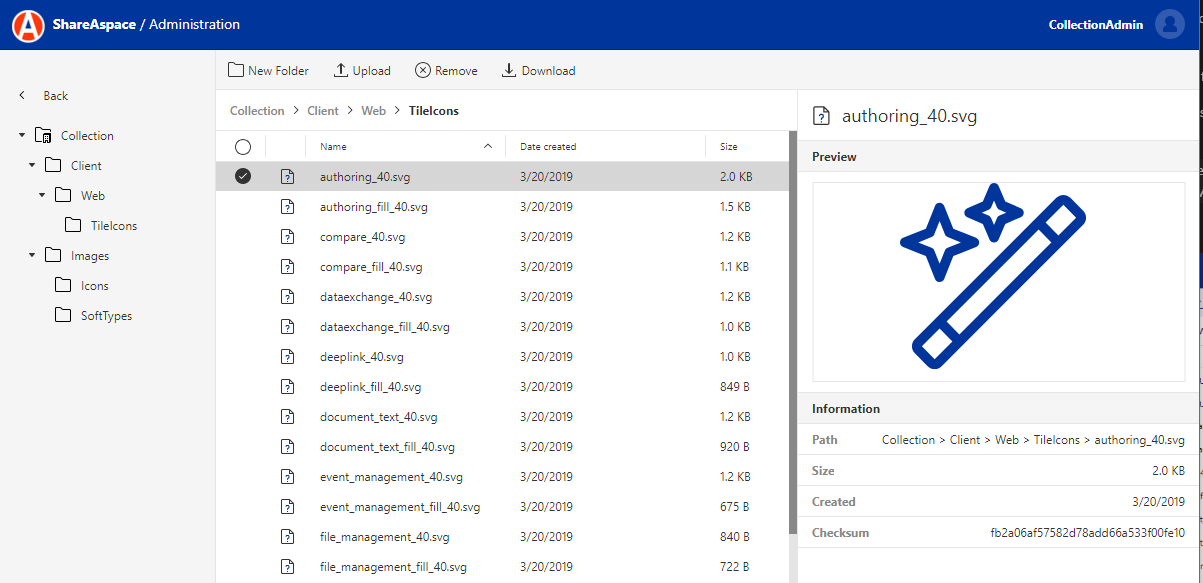Viewport: 1203px width, 583px height.
Task: Click the Back arrow icon
Action: 22,96
